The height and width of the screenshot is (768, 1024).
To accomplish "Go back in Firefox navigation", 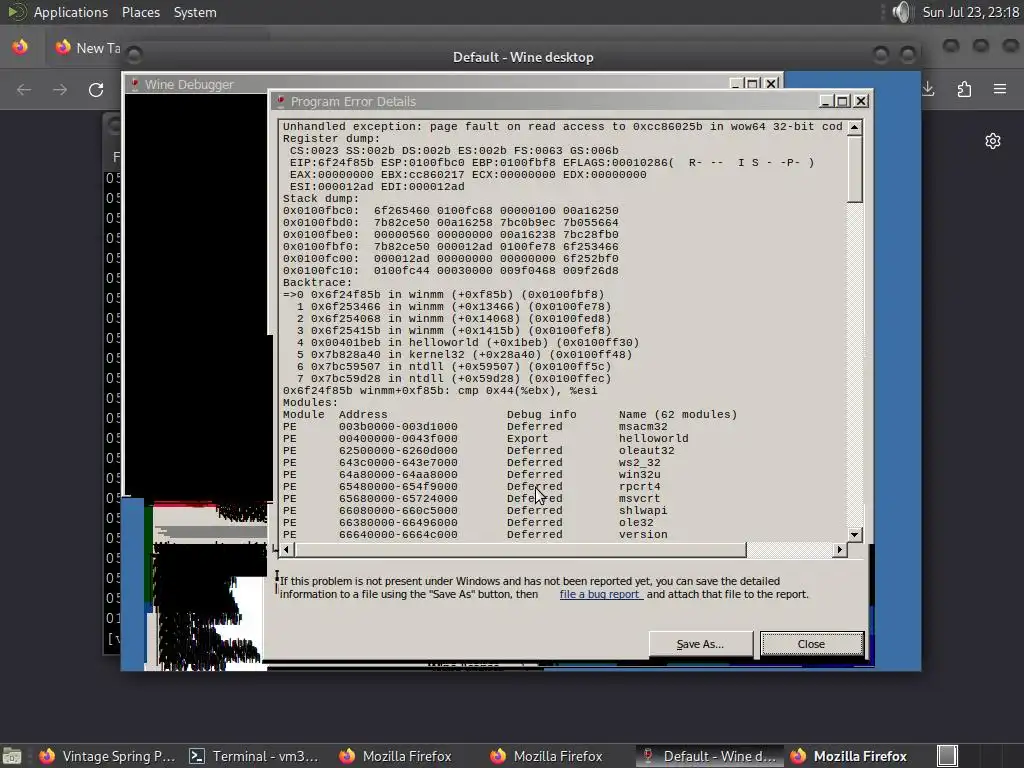I will 24,89.
